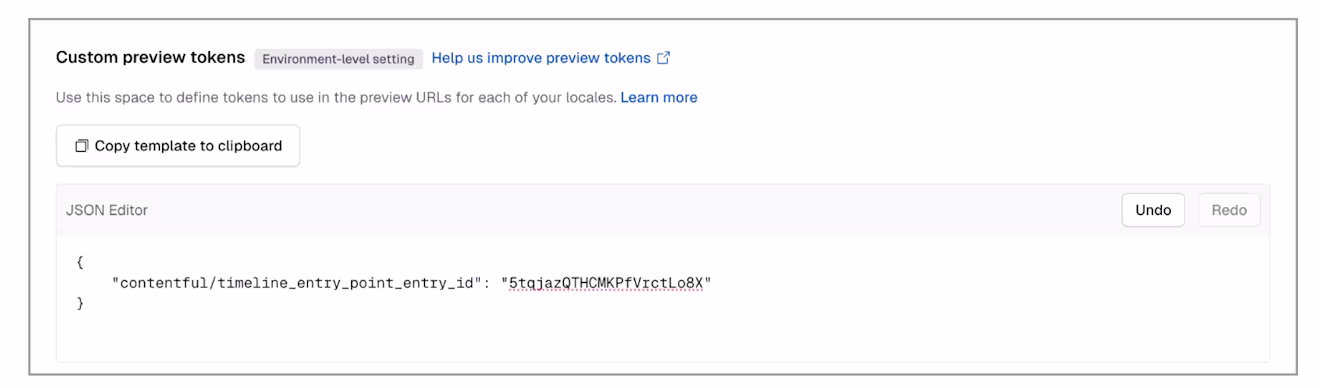Undo the last JSON edit
The image size is (1320, 388).
(x=1153, y=211)
